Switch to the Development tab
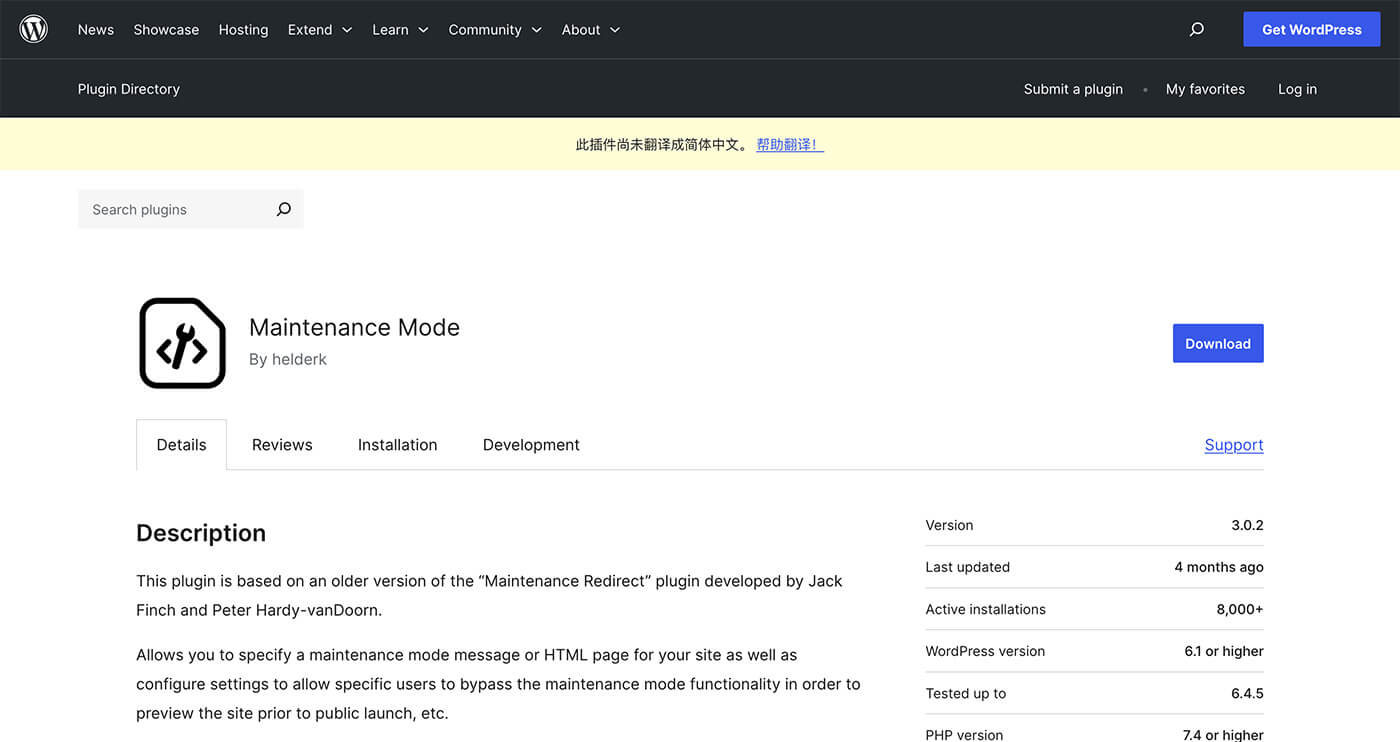 click(x=531, y=445)
